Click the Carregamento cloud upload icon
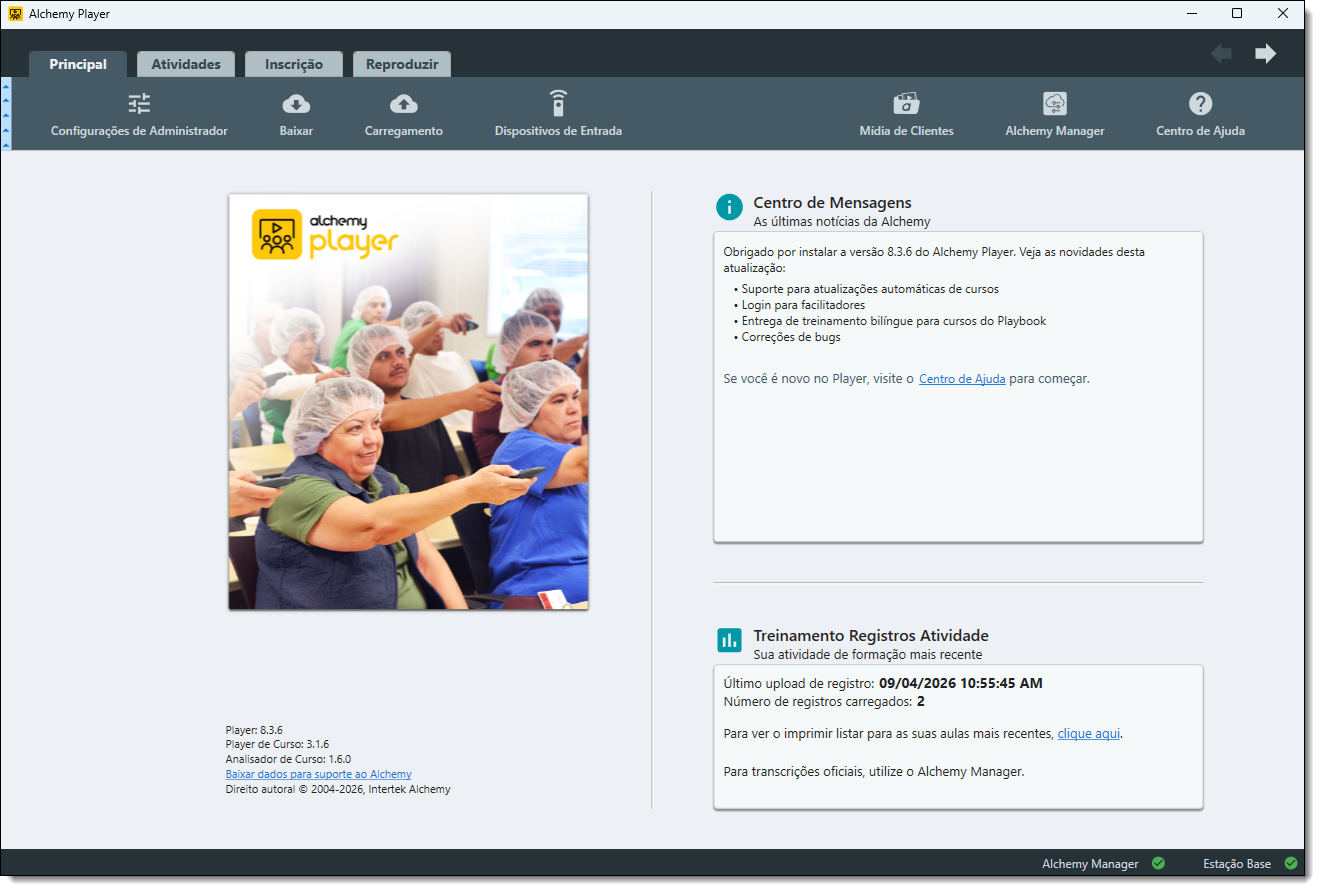1320x891 pixels. pos(403,104)
